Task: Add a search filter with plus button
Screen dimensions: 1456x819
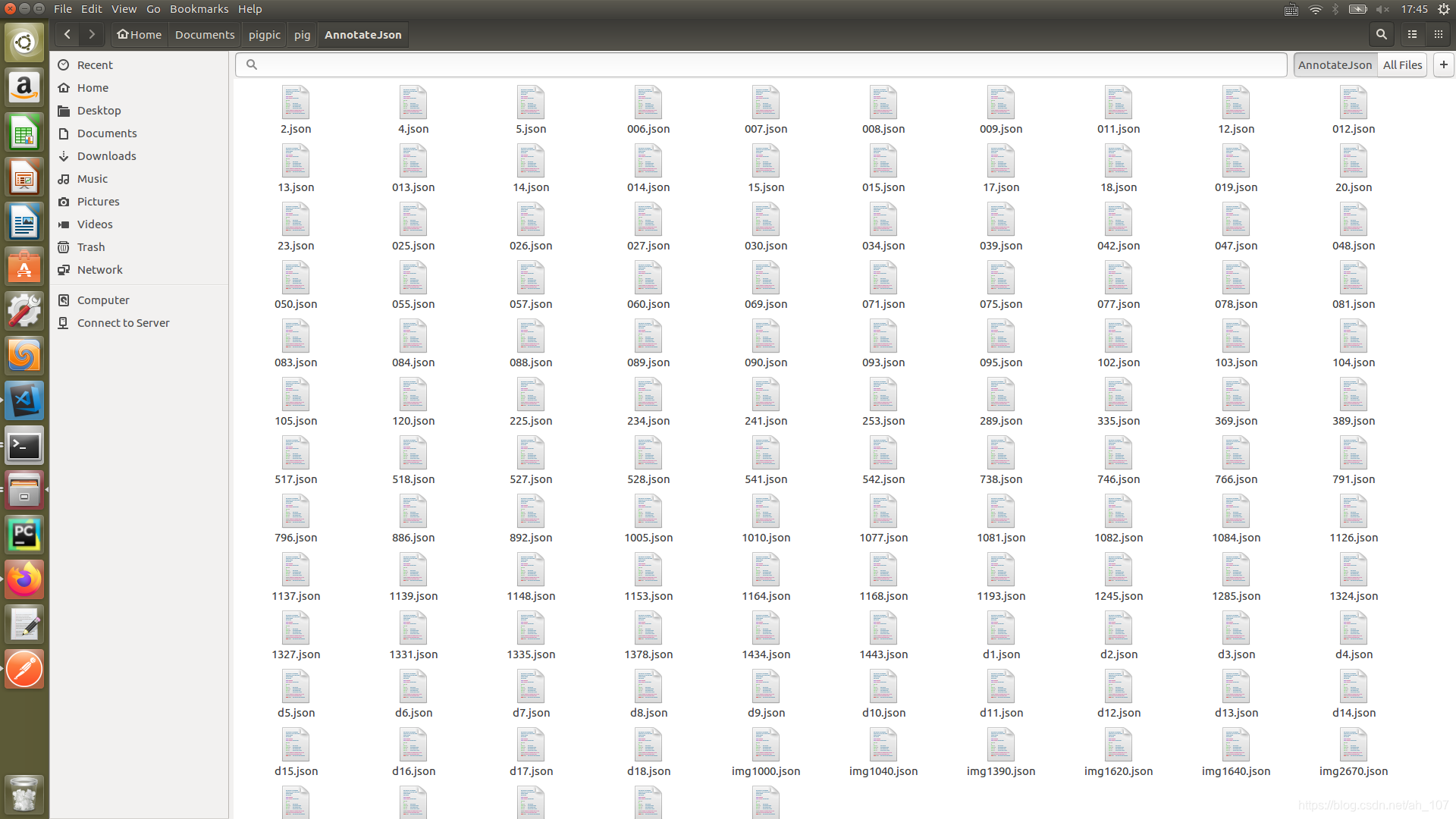Action: point(1444,65)
